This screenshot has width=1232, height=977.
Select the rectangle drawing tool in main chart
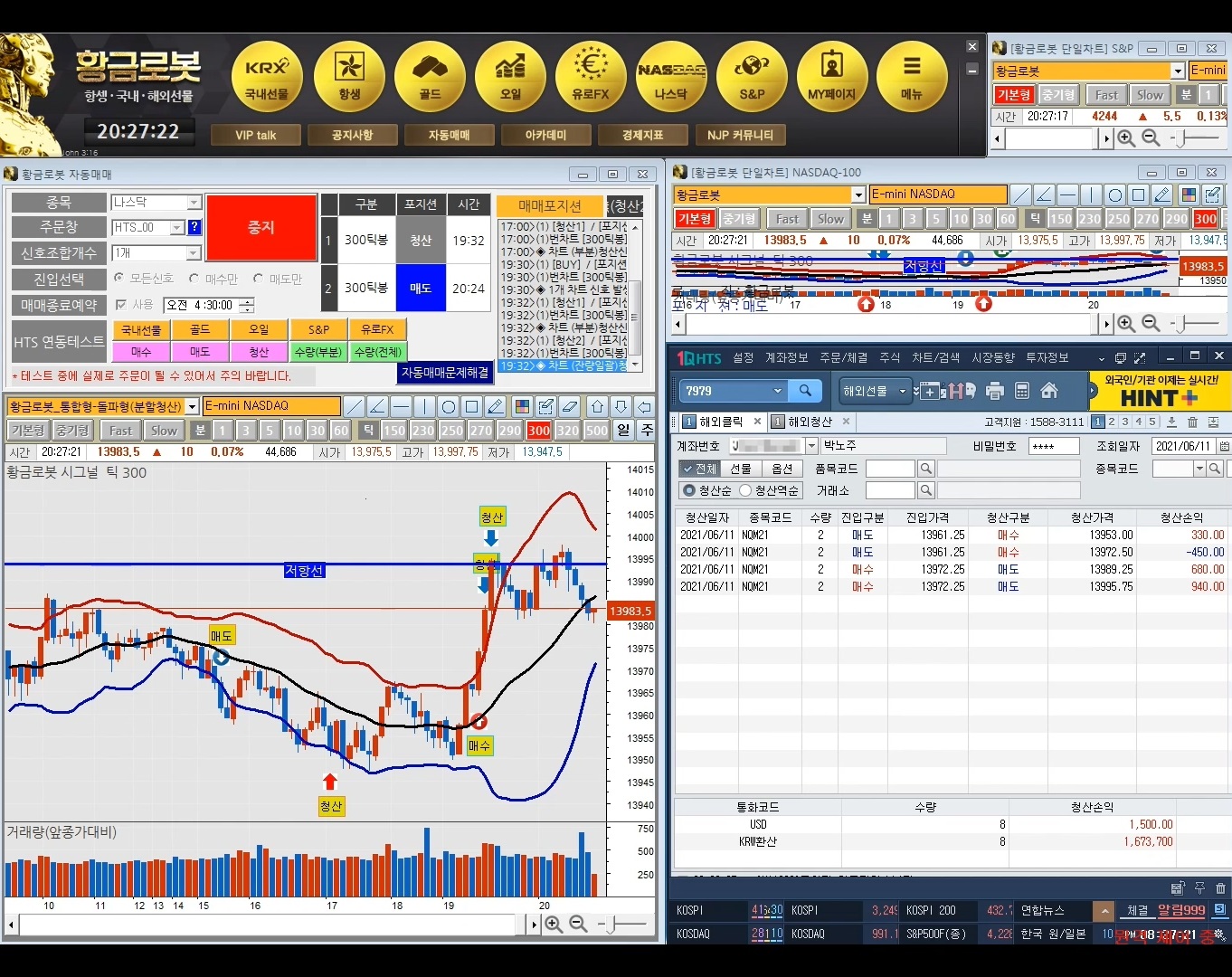(471, 406)
